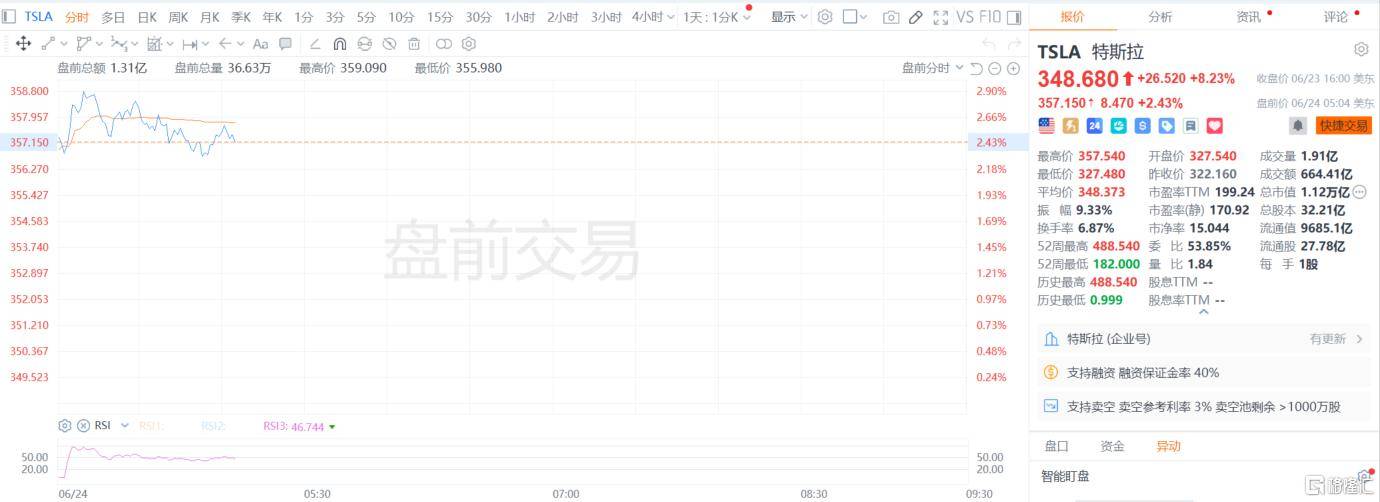
Task: Hide all drawings with eye-slash icon
Action: (389, 43)
